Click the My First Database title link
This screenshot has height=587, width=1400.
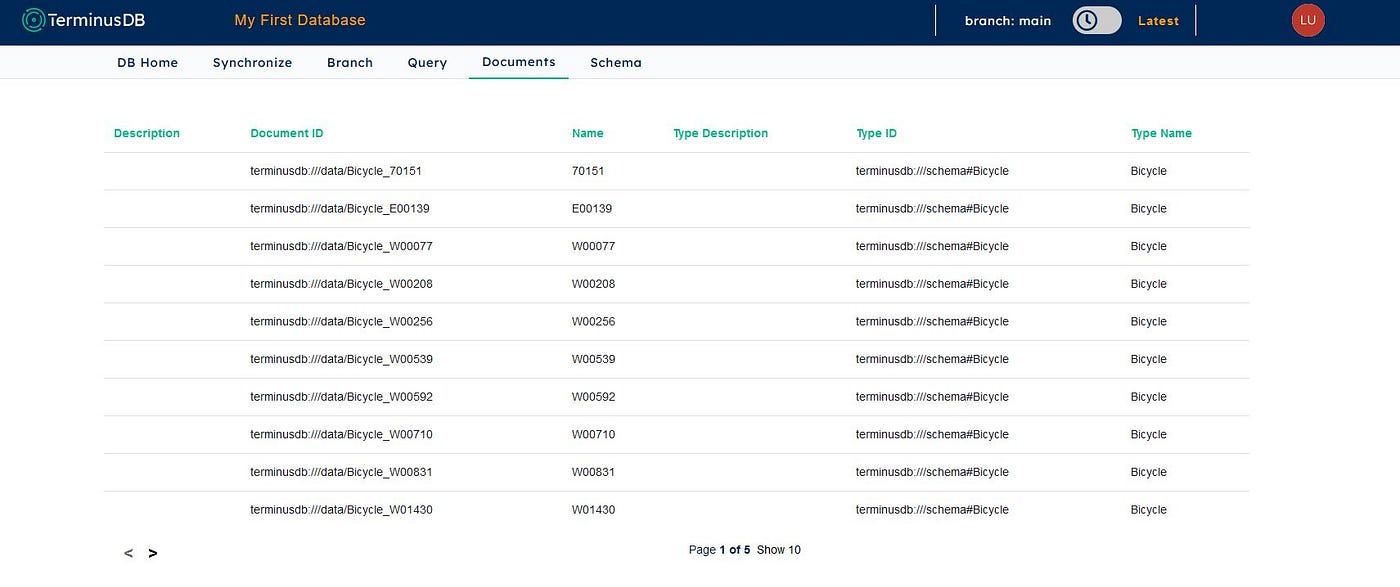pos(299,19)
